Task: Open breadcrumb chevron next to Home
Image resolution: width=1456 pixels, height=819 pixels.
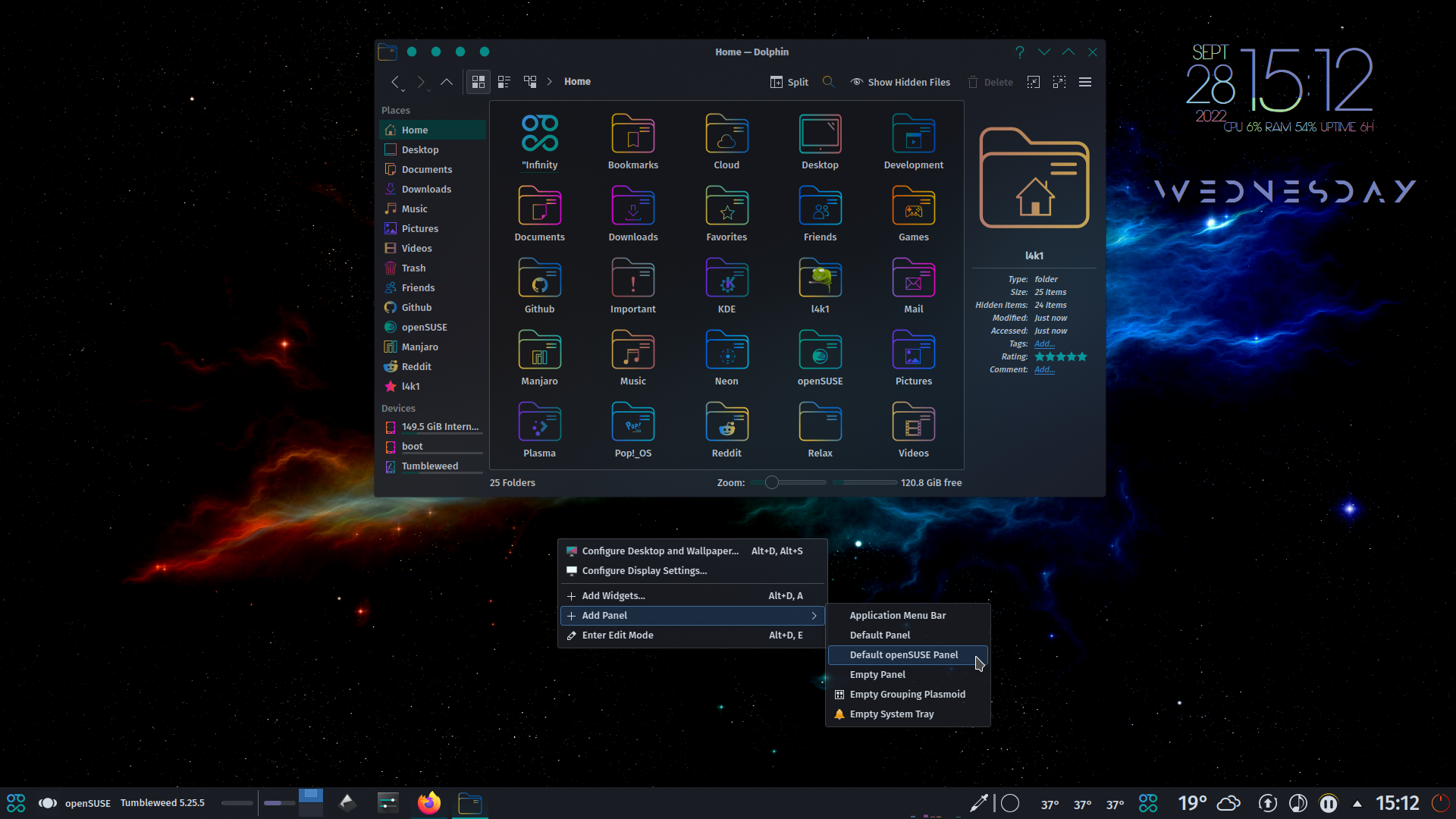Action: (x=550, y=81)
